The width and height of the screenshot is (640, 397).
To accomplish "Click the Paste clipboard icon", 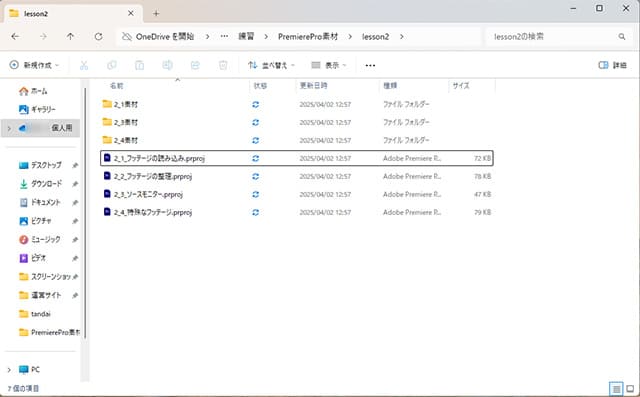I will 140,65.
